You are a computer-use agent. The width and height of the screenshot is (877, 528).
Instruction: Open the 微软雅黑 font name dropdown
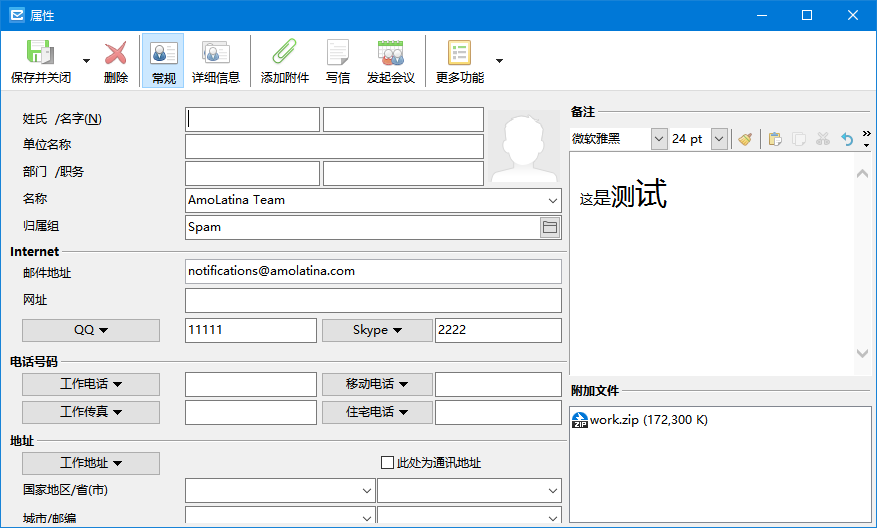coord(659,139)
